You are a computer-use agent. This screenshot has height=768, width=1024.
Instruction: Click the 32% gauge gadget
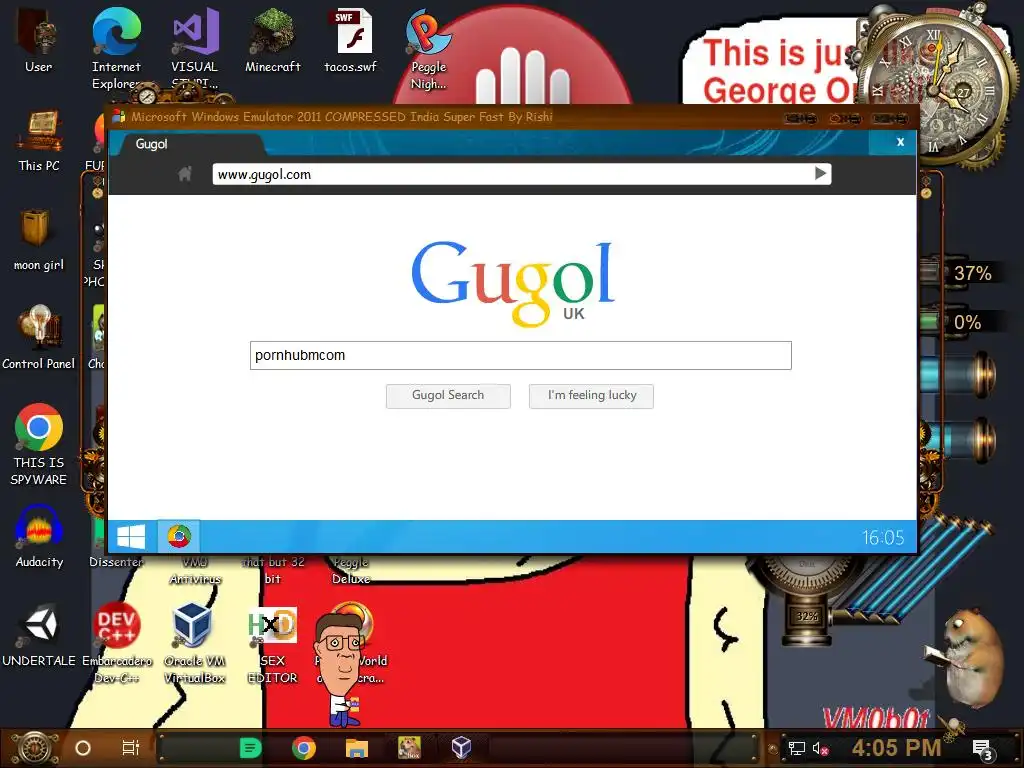click(807, 616)
